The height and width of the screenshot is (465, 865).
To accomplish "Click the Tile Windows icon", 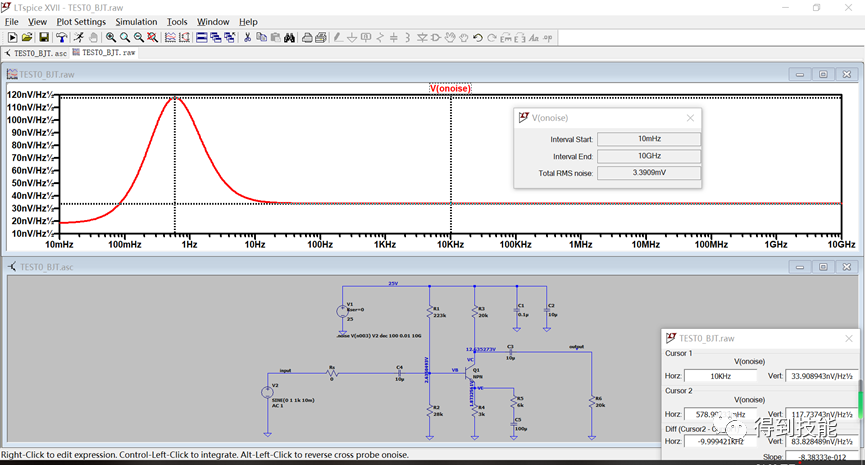I will pyautogui.click(x=202, y=38).
